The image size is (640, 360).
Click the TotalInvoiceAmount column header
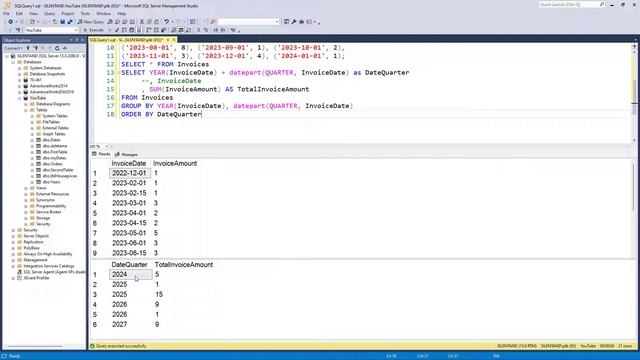pyautogui.click(x=184, y=264)
